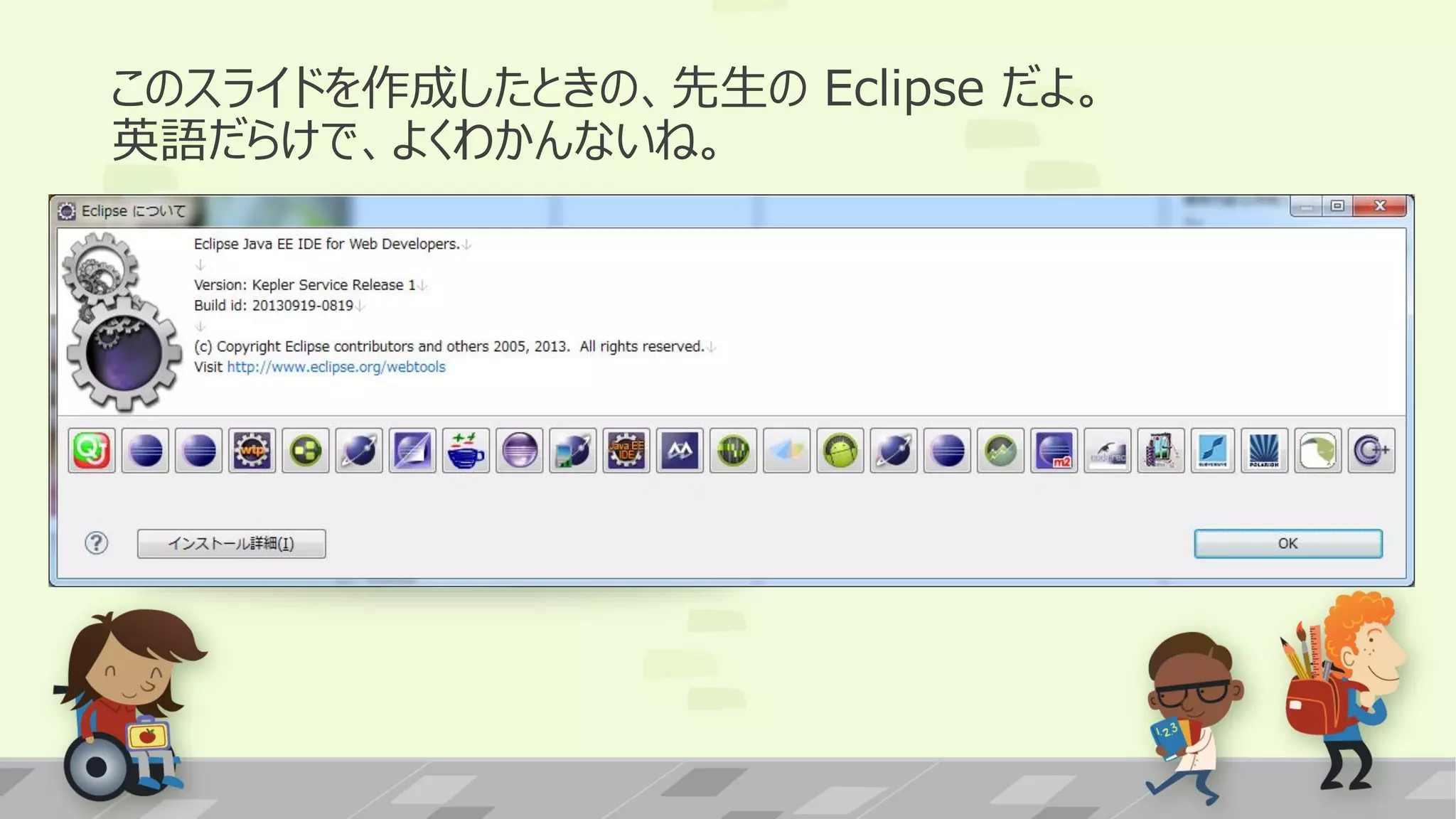Open the wtp gear feature icon
1456x819 pixels.
pos(252,450)
